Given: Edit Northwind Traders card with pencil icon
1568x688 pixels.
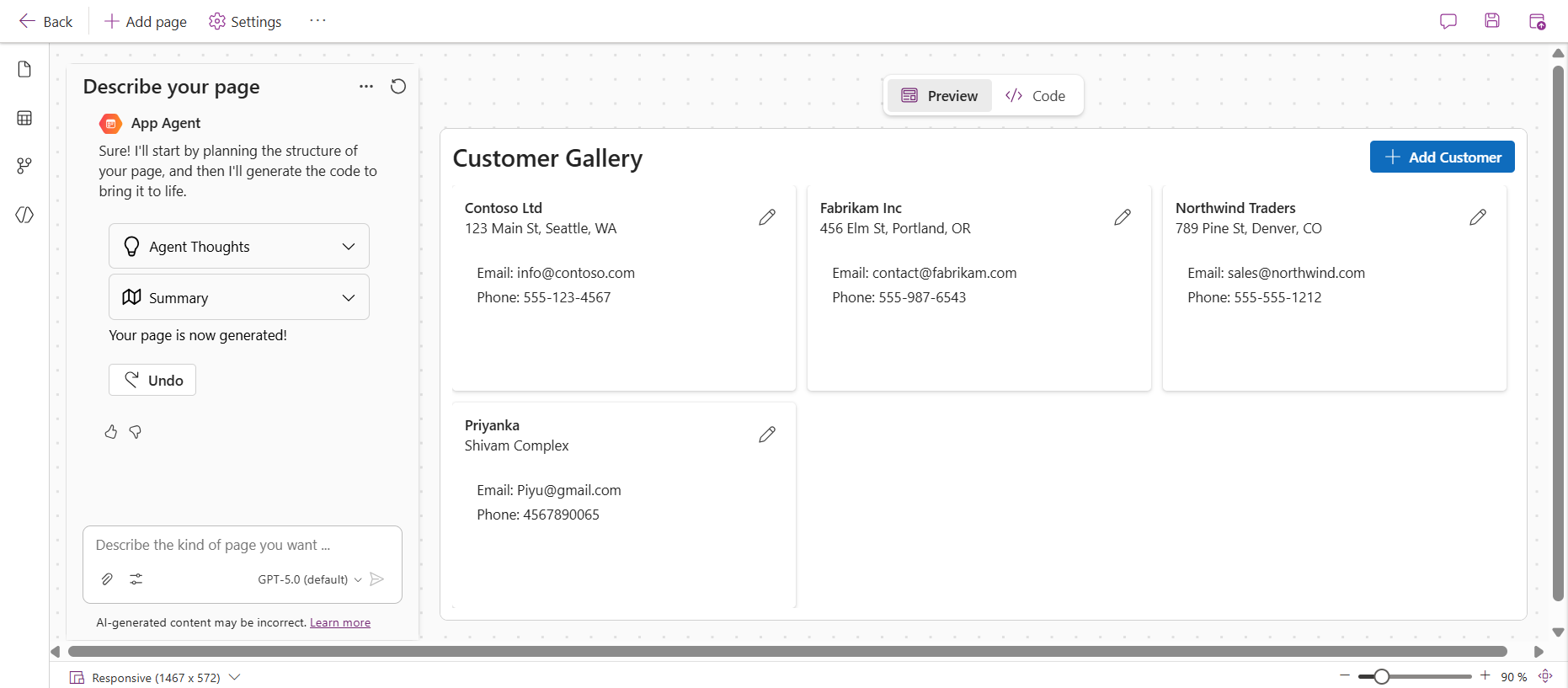Looking at the screenshot, I should pyautogui.click(x=1478, y=217).
